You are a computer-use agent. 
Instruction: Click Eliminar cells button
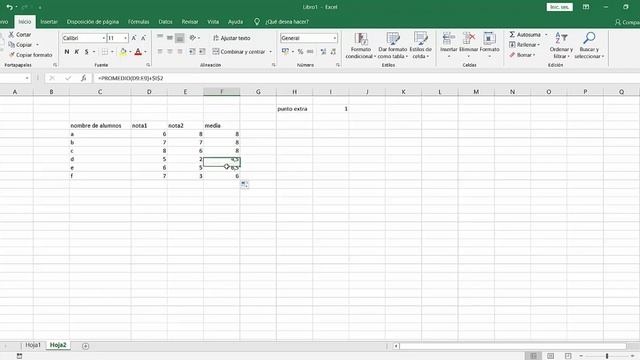[468, 45]
